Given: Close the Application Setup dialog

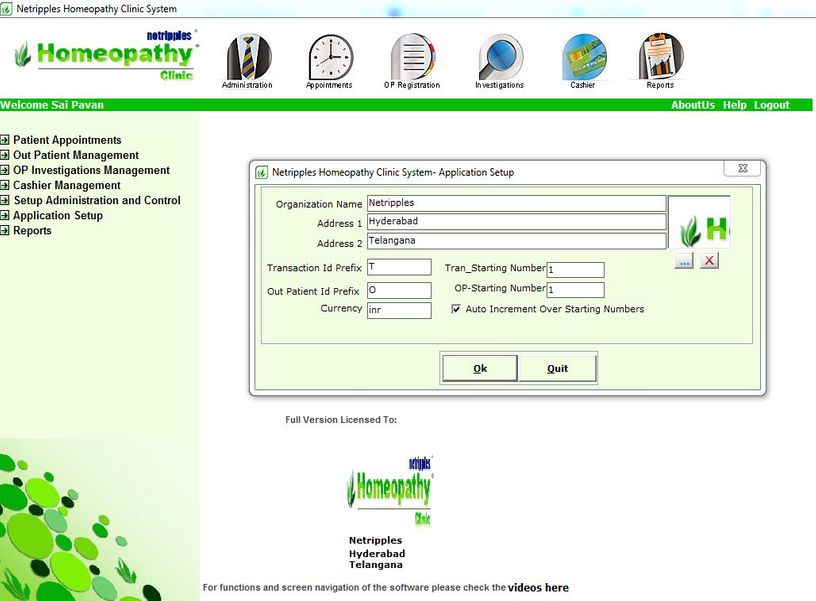Looking at the screenshot, I should coord(743,168).
